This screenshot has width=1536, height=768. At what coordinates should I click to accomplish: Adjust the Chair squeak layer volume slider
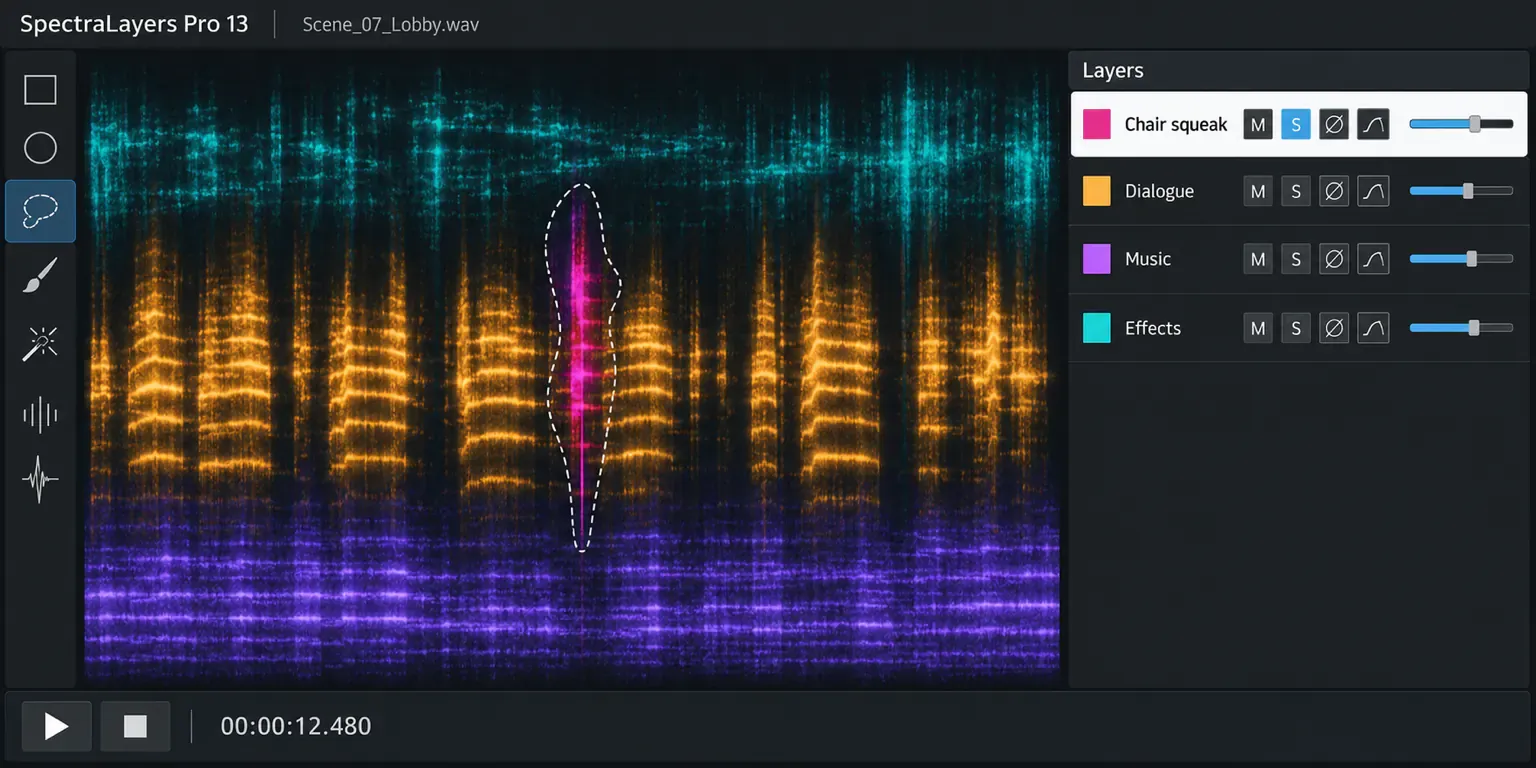pos(1461,124)
